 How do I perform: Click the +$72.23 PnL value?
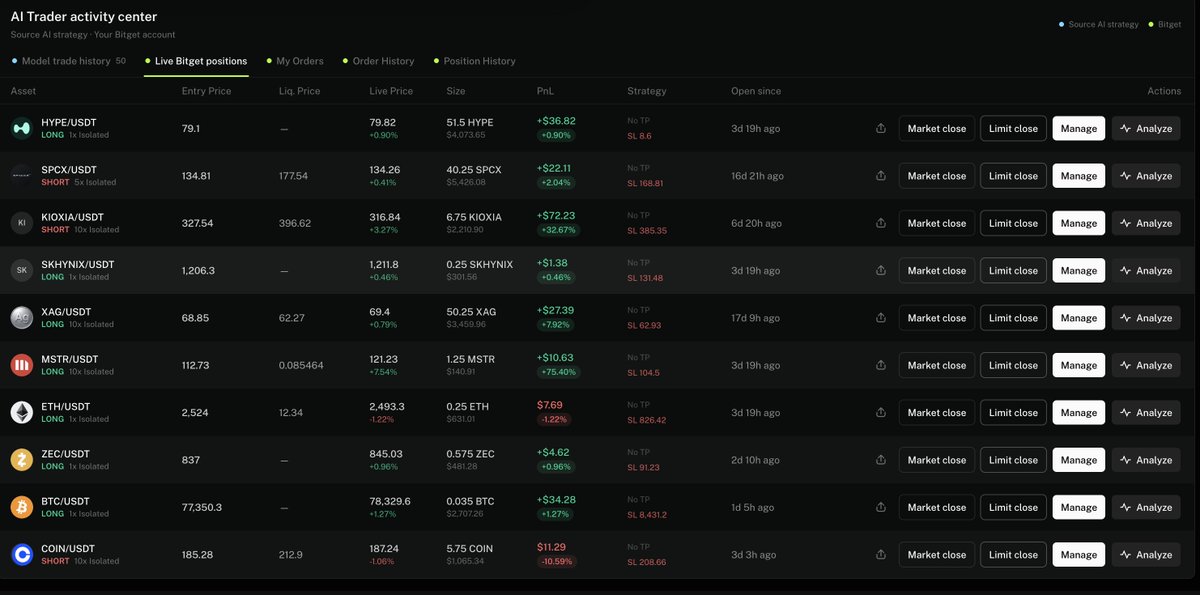pos(556,215)
